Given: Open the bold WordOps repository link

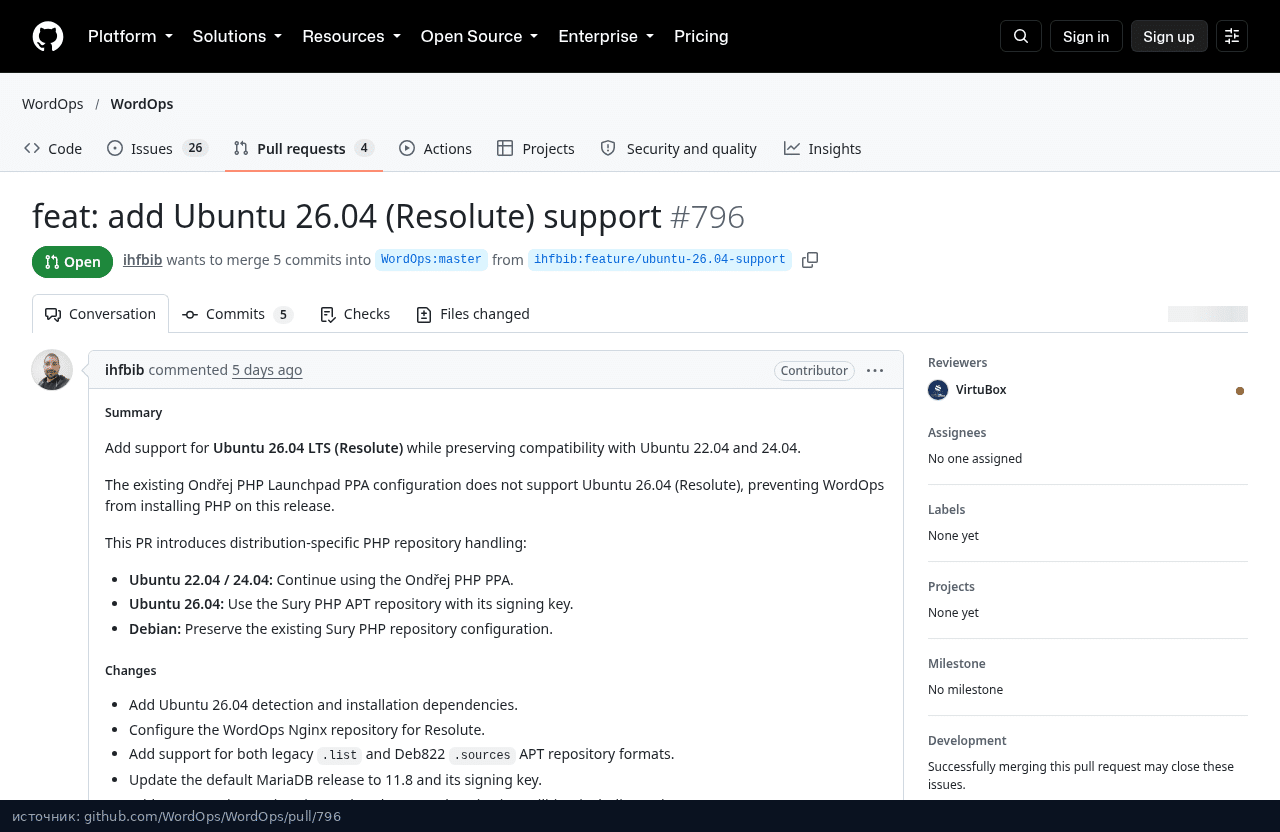Looking at the screenshot, I should 142,104.
